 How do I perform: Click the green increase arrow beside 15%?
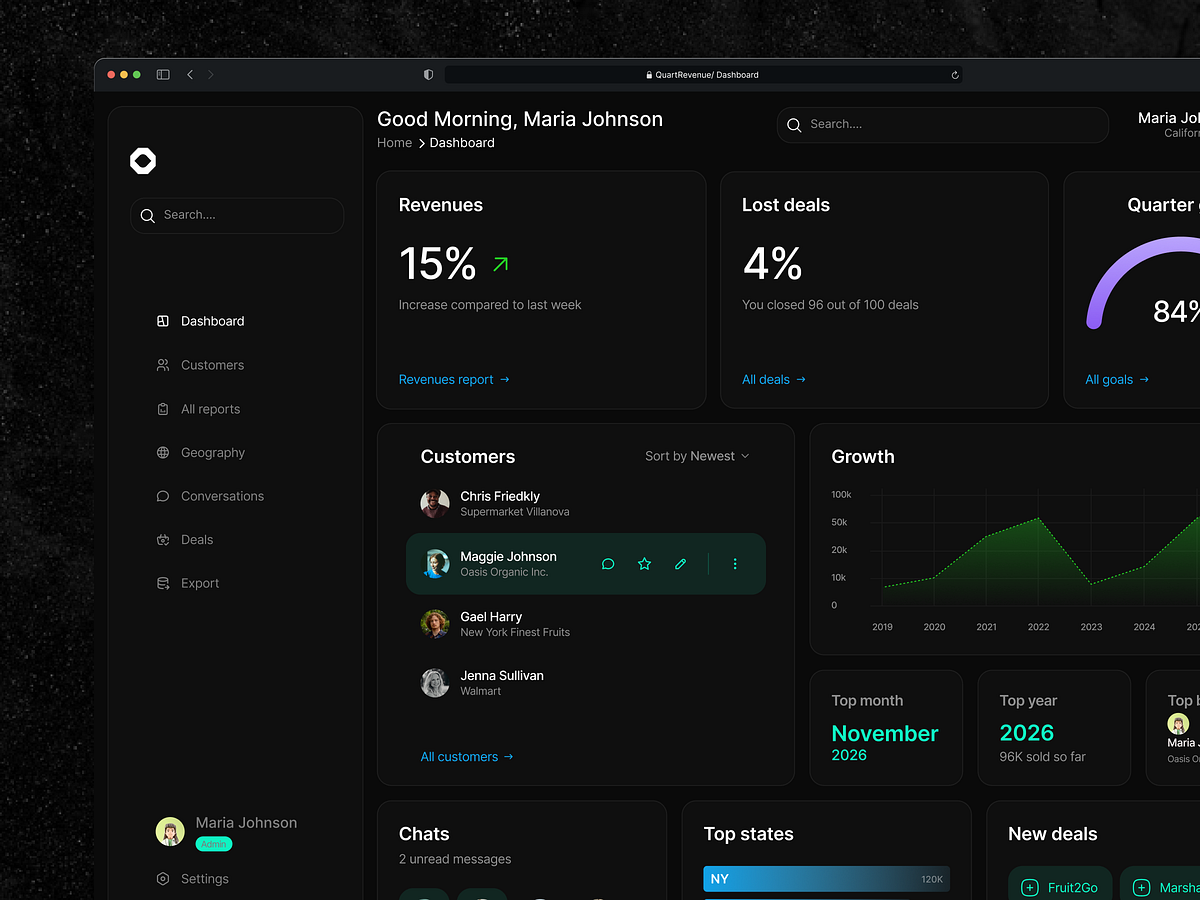pyautogui.click(x=499, y=263)
